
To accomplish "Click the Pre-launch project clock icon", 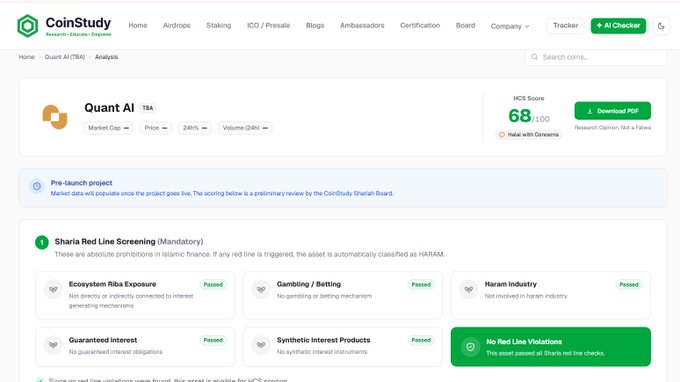I will click(37, 186).
